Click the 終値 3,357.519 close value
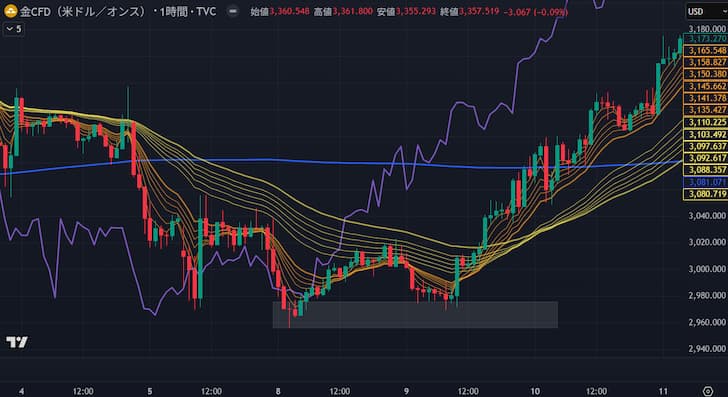This screenshot has width=728, height=397. click(469, 11)
